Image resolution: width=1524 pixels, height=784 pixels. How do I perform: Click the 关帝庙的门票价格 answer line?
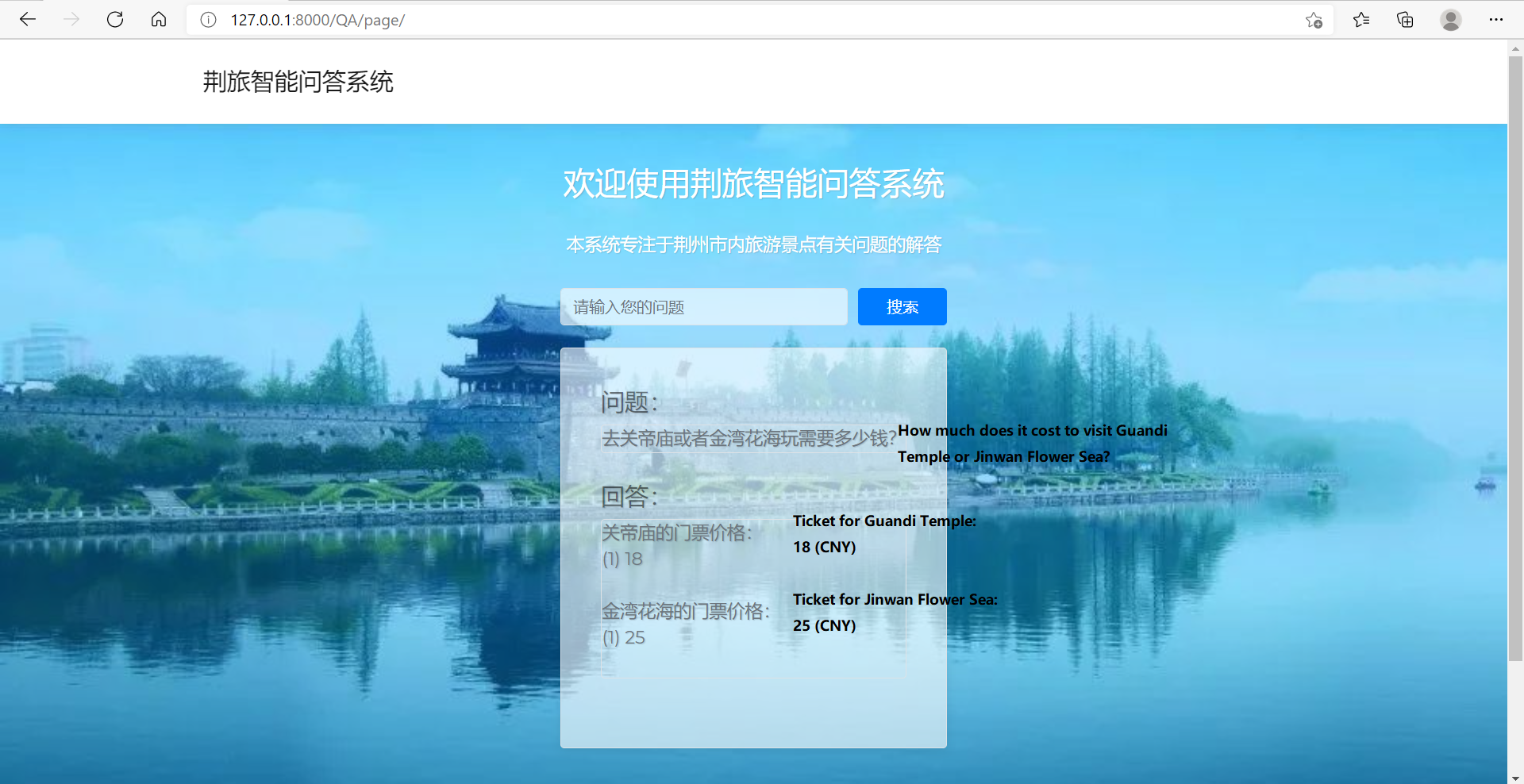pos(676,532)
